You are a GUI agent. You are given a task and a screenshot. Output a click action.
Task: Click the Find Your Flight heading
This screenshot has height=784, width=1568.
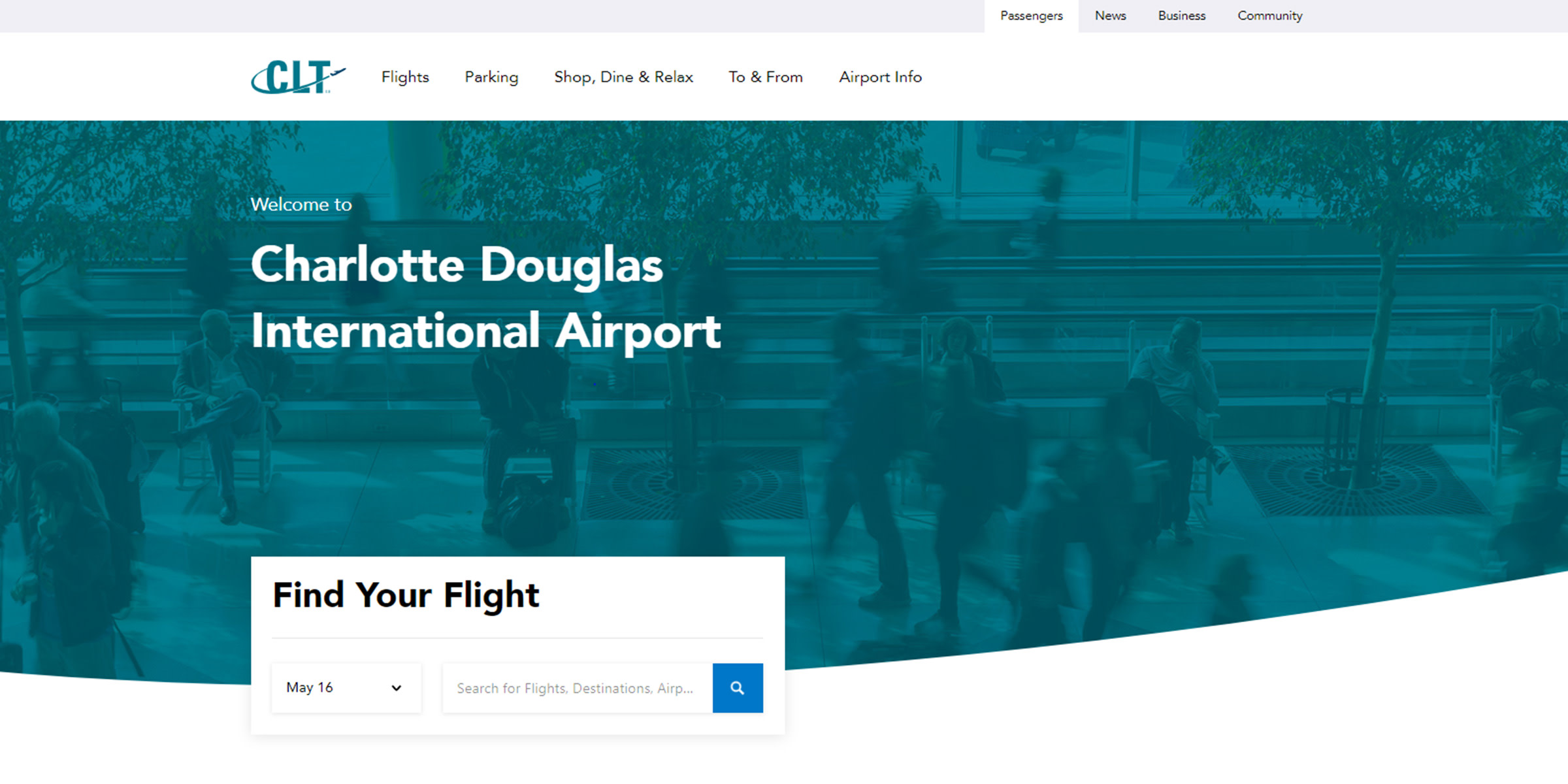(x=406, y=595)
